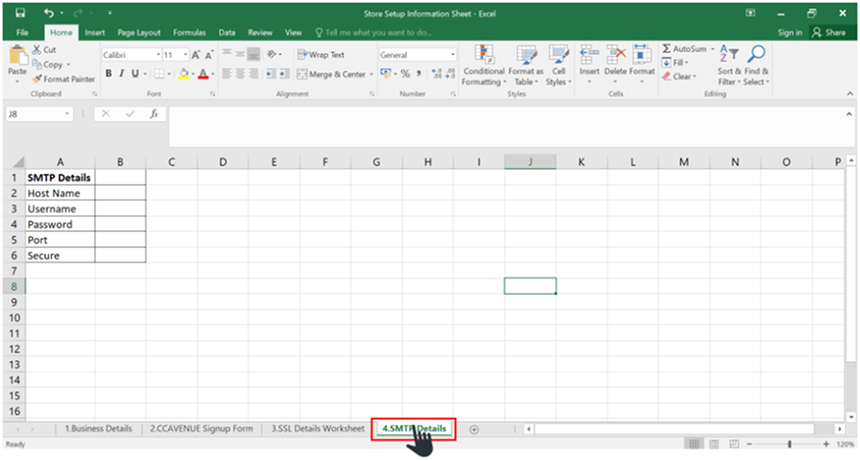Click the Format Painter icon
The width and height of the screenshot is (860, 461).
pos(37,78)
